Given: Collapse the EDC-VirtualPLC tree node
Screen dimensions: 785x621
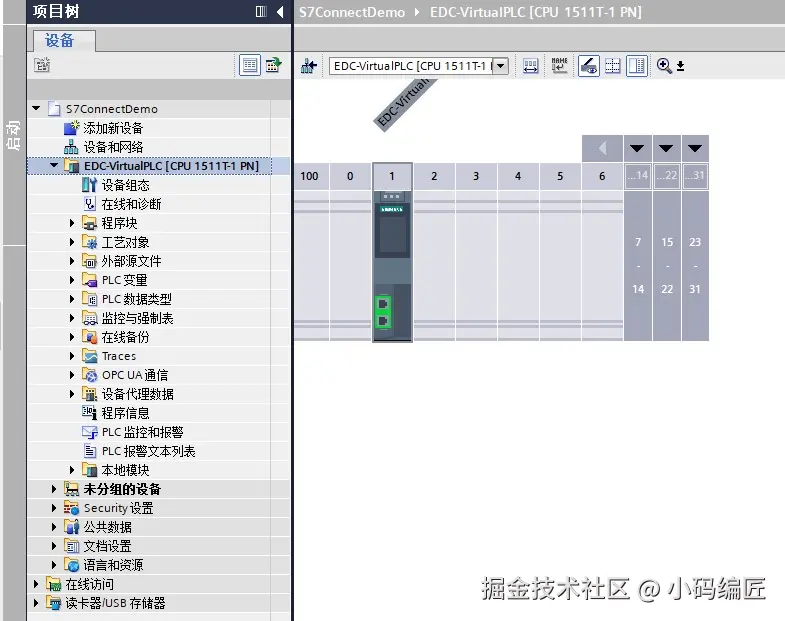Looking at the screenshot, I should pyautogui.click(x=54, y=165).
